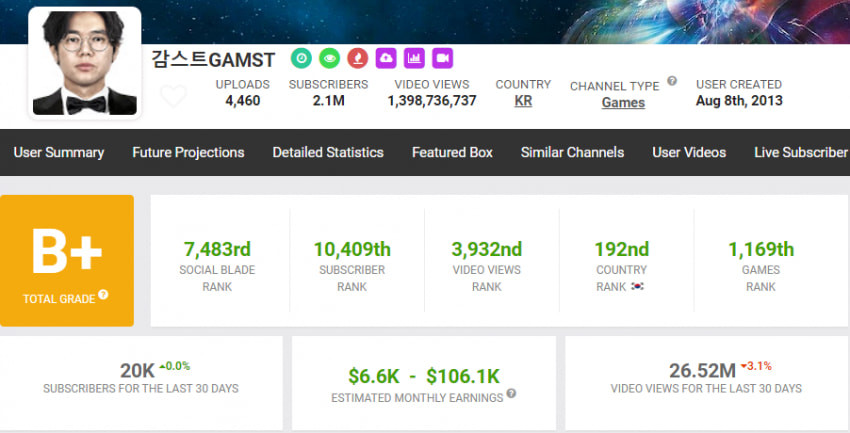The height and width of the screenshot is (433, 850).
Task: Click the Total Grade help question icon
Action: click(x=103, y=294)
